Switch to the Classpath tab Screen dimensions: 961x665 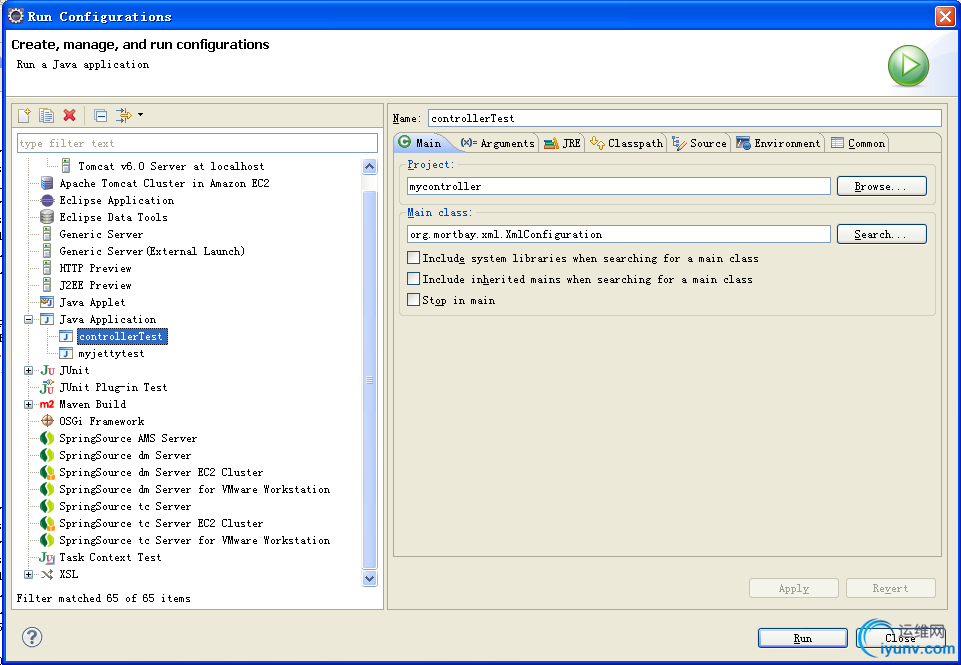click(x=626, y=143)
